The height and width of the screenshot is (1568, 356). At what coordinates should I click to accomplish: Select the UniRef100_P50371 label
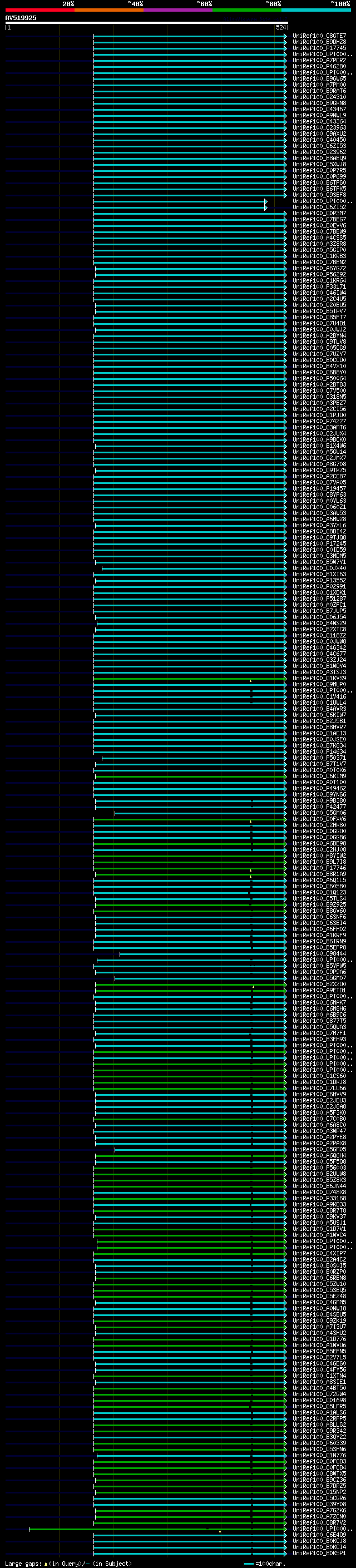(x=319, y=758)
